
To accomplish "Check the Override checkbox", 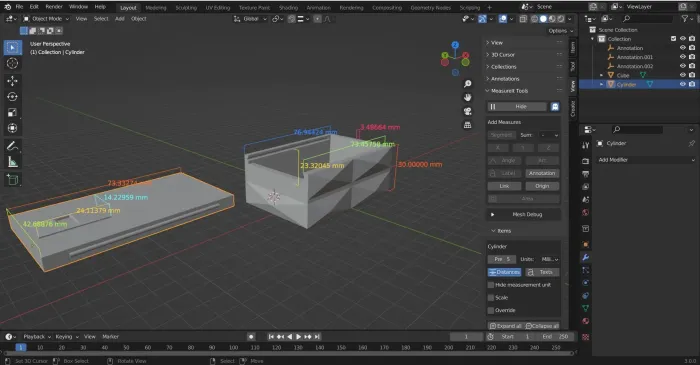I will [x=491, y=310].
